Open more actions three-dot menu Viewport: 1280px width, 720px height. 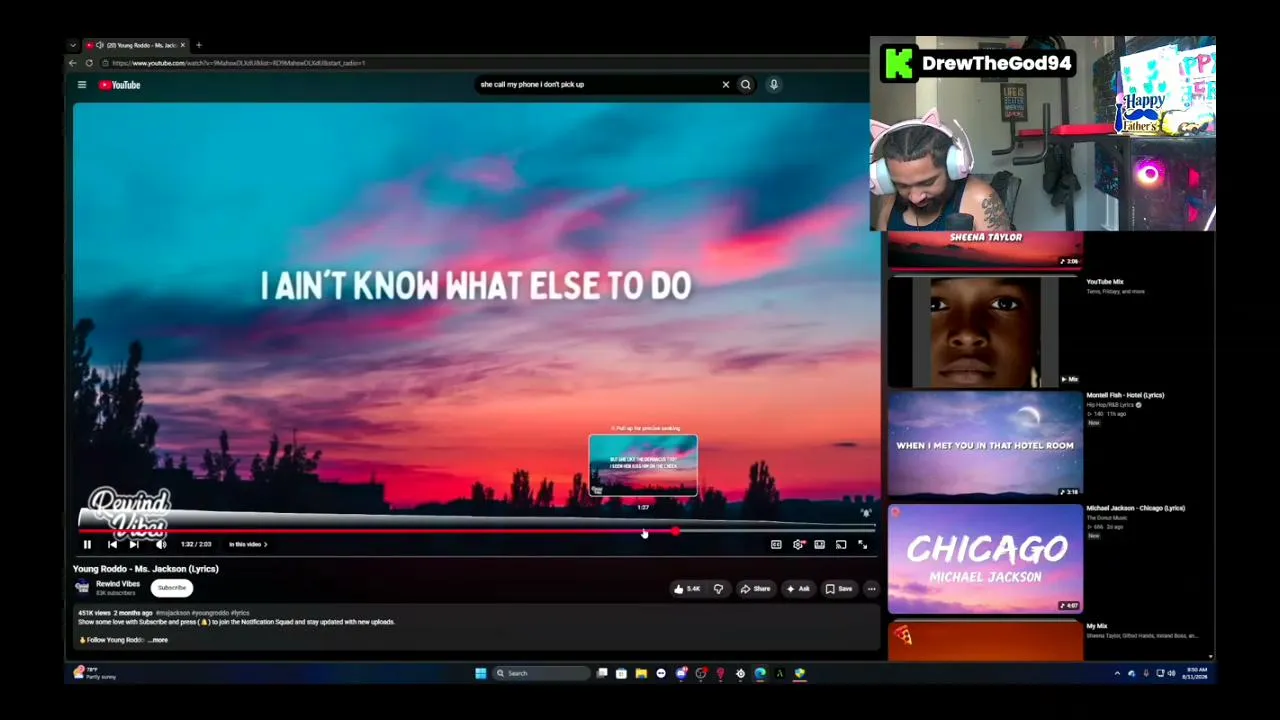click(x=871, y=589)
